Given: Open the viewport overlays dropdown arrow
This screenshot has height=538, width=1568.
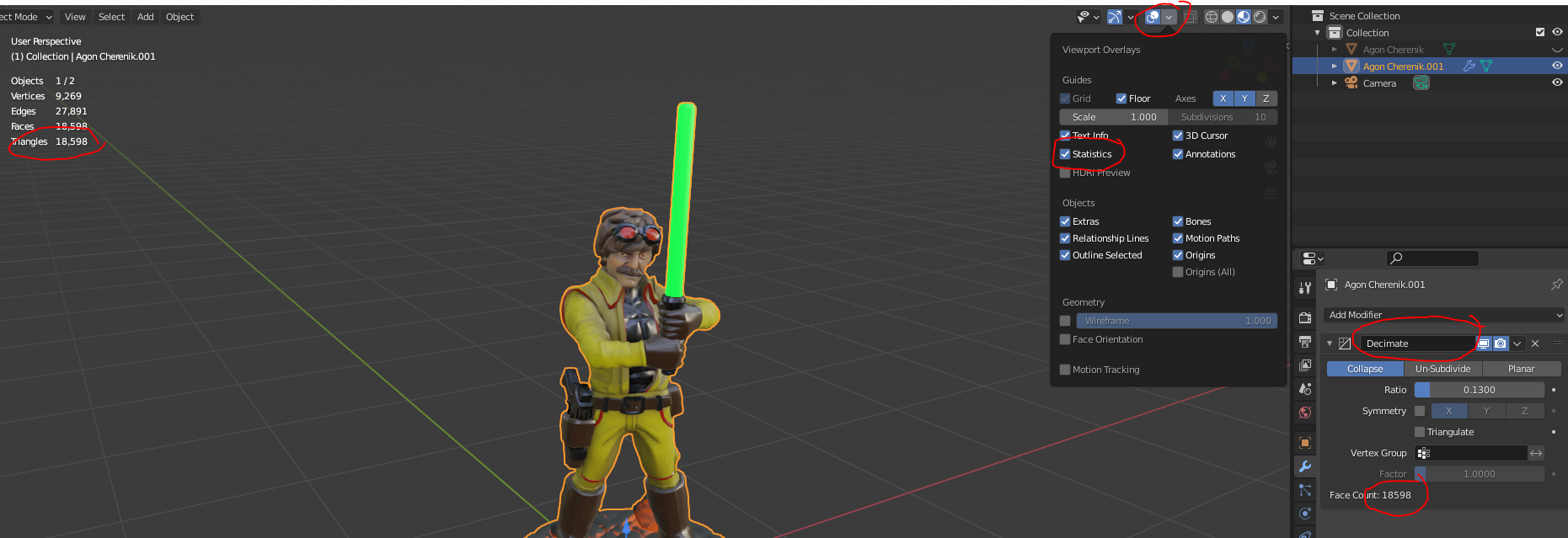Looking at the screenshot, I should 1169,17.
